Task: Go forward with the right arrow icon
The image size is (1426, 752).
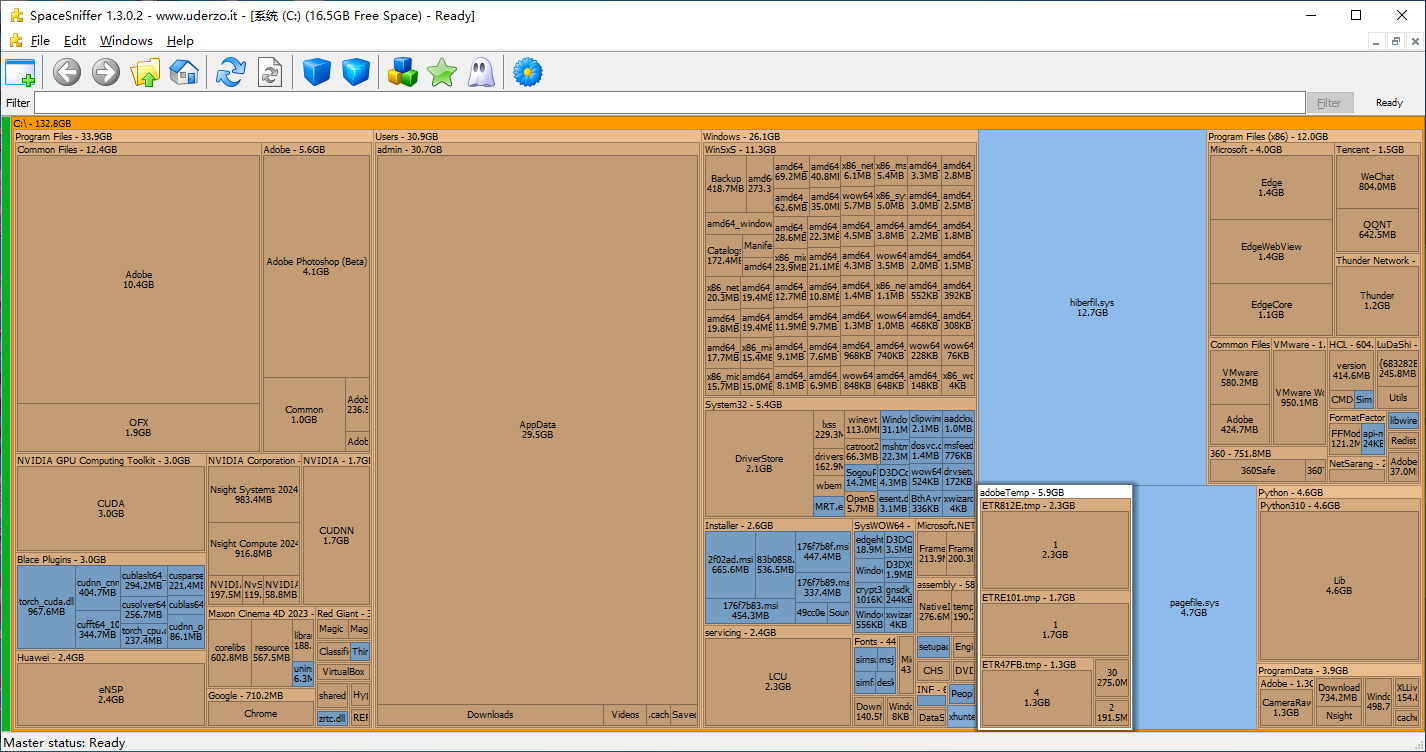Action: tap(106, 72)
